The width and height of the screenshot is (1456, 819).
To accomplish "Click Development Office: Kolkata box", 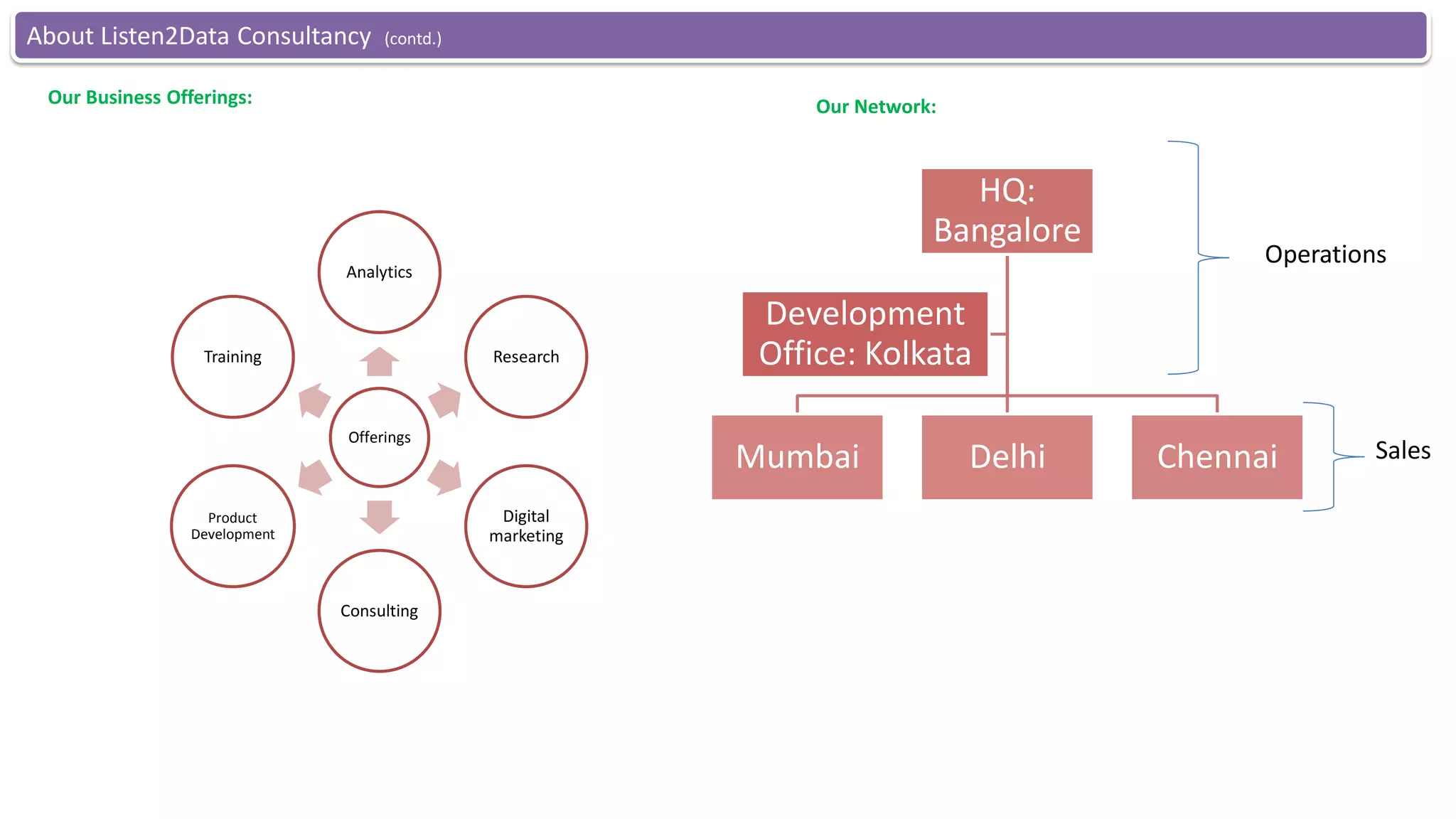I will click(x=864, y=334).
